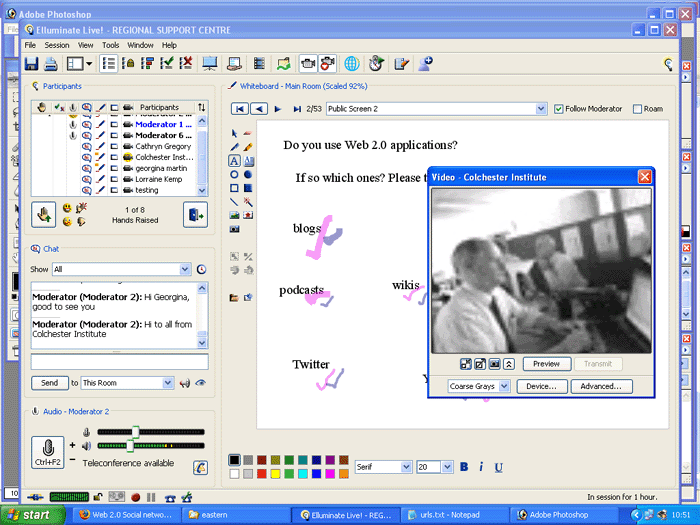The width and height of the screenshot is (700, 525).
Task: Open the This Room recipient dropdown
Action: click(168, 383)
